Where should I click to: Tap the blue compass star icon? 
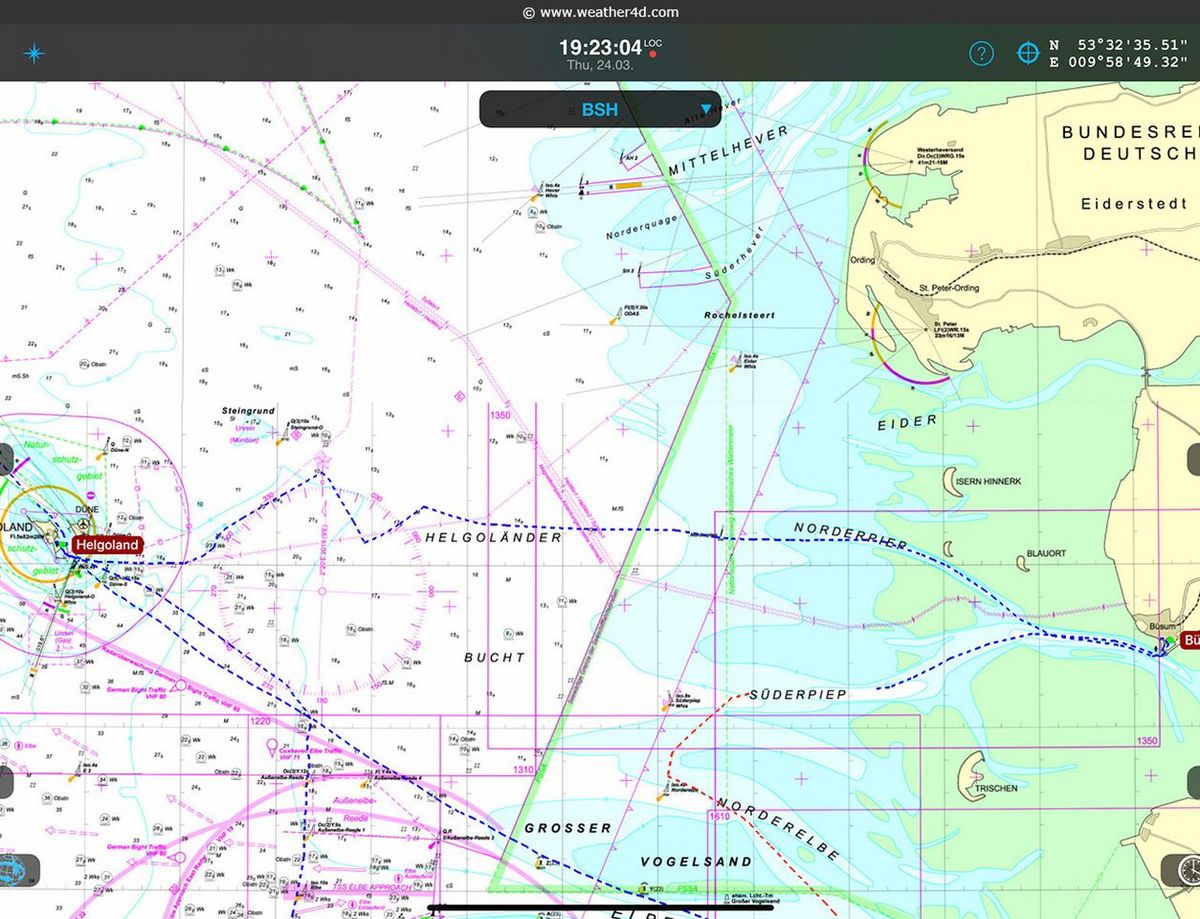pos(34,53)
